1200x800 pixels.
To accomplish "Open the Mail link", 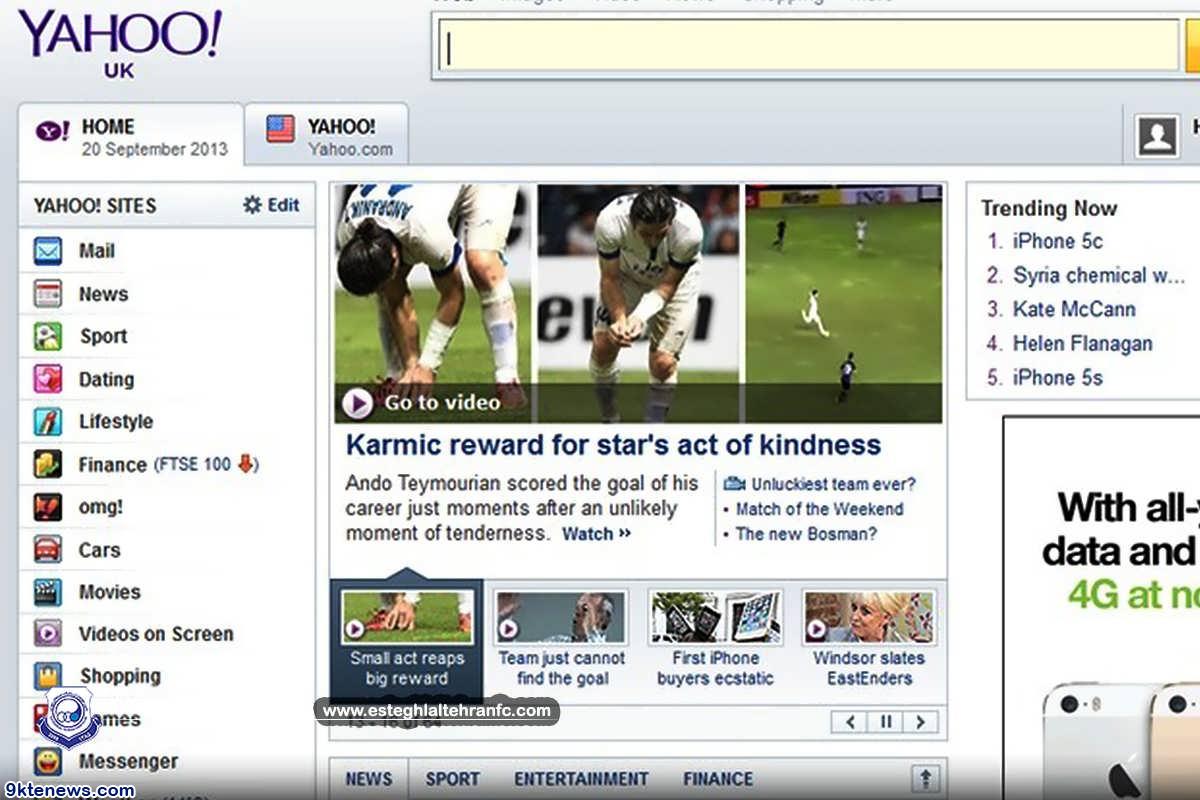I will (x=97, y=251).
